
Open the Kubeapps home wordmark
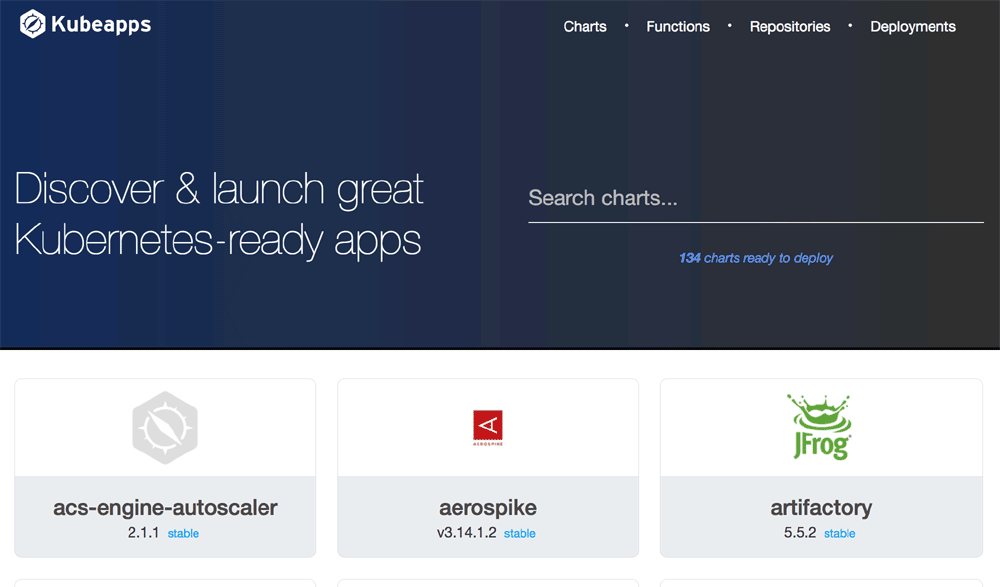[101, 25]
